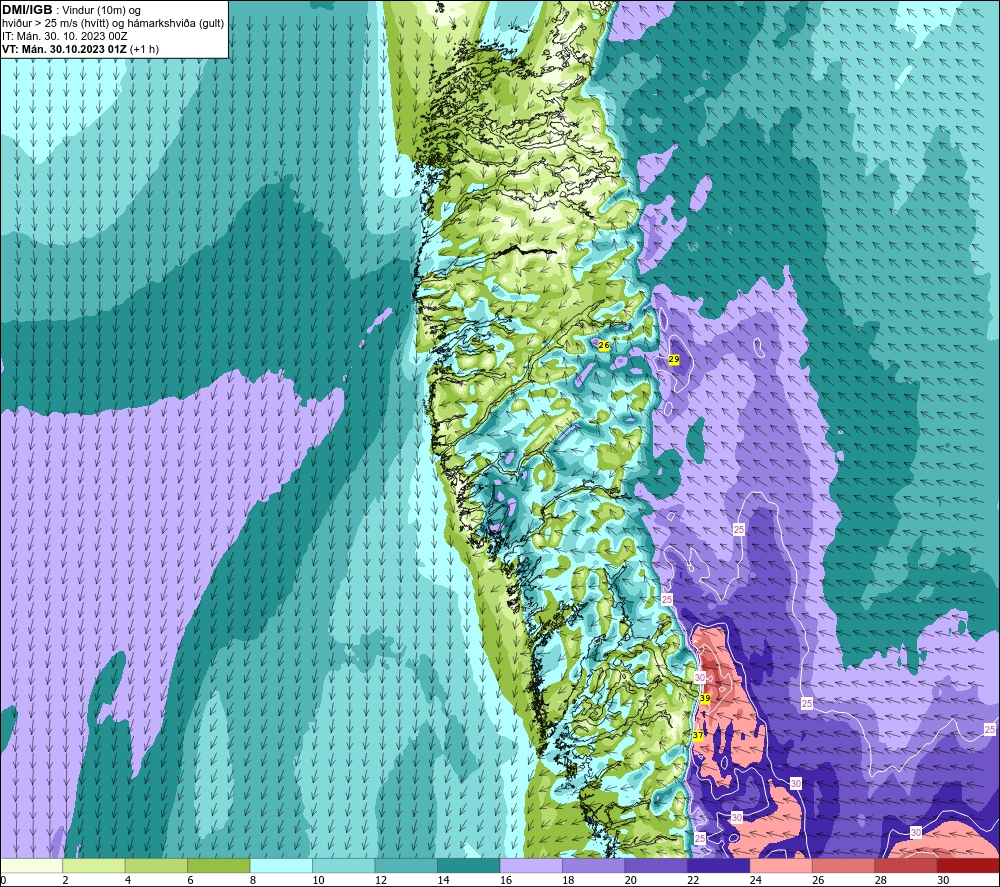Click the legend scale number 24

pyautogui.click(x=756, y=880)
